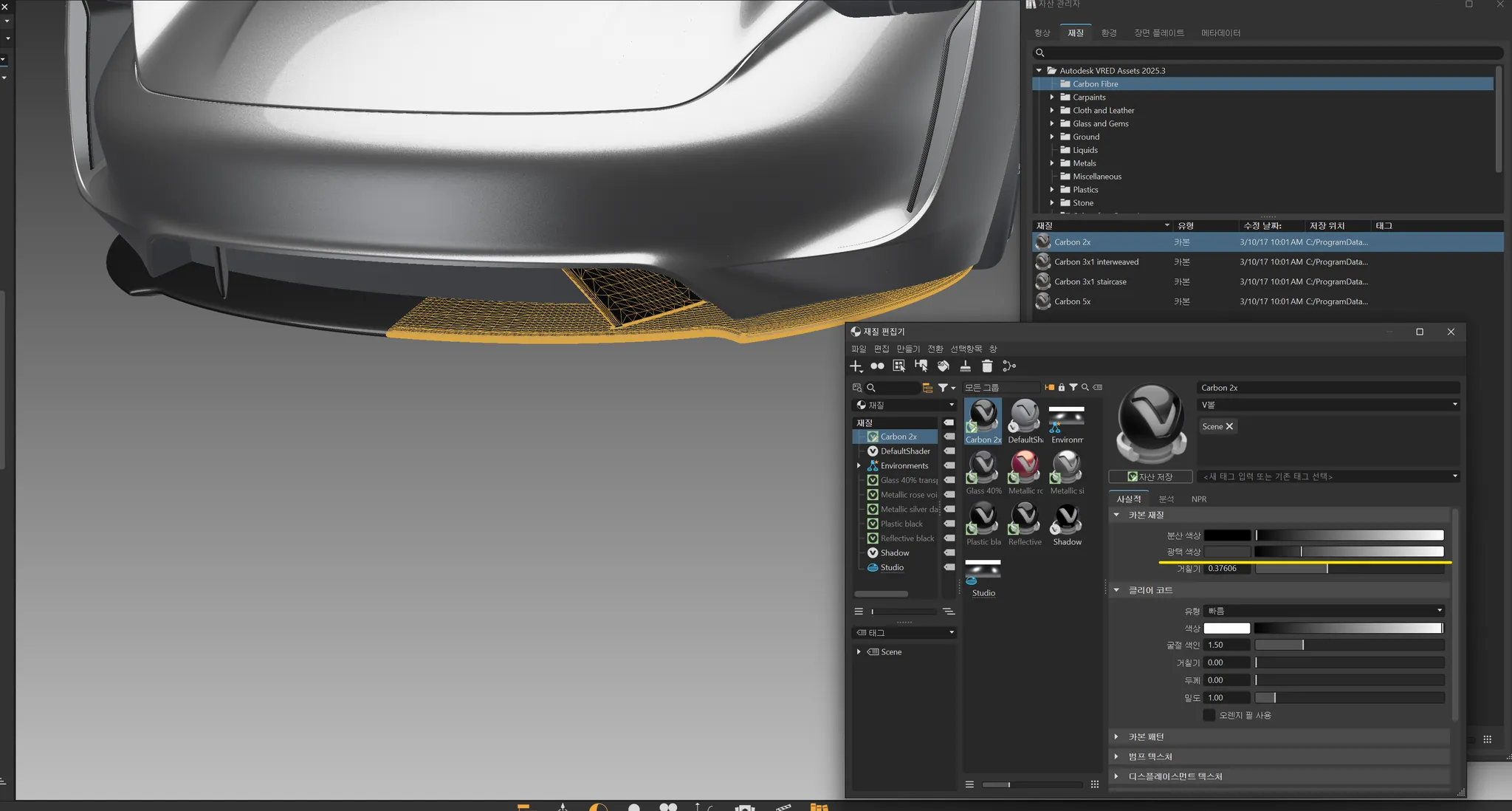This screenshot has width=1512, height=811.
Task: Click grid view icon below thumbnail panel
Action: click(1095, 784)
